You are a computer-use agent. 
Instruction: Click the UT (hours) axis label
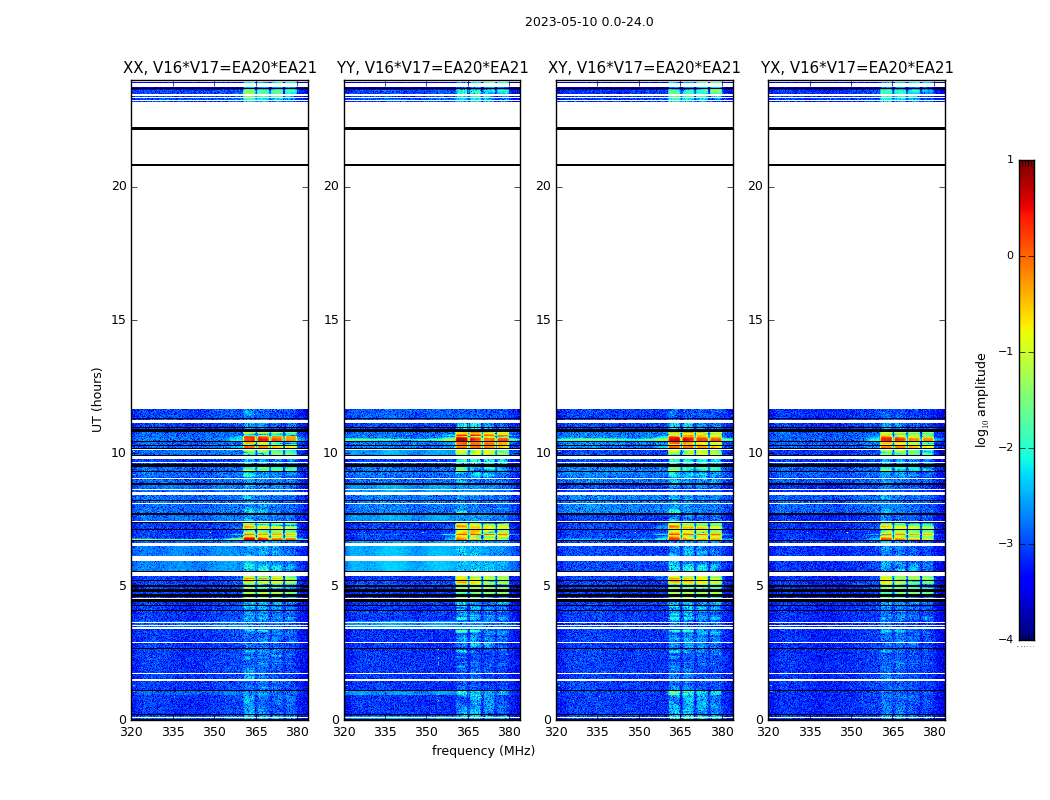(x=97, y=400)
